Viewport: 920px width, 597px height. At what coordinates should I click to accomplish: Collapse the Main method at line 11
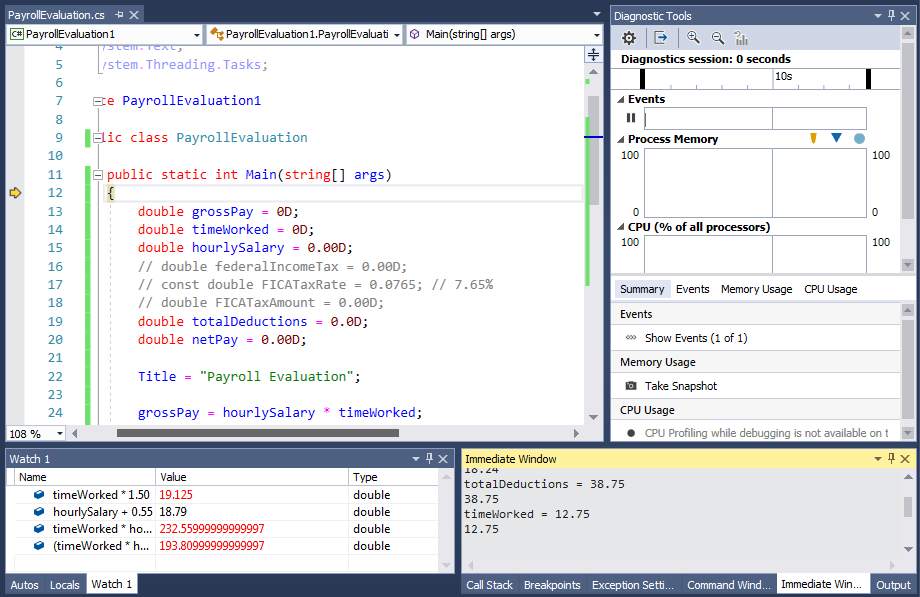tap(97, 174)
